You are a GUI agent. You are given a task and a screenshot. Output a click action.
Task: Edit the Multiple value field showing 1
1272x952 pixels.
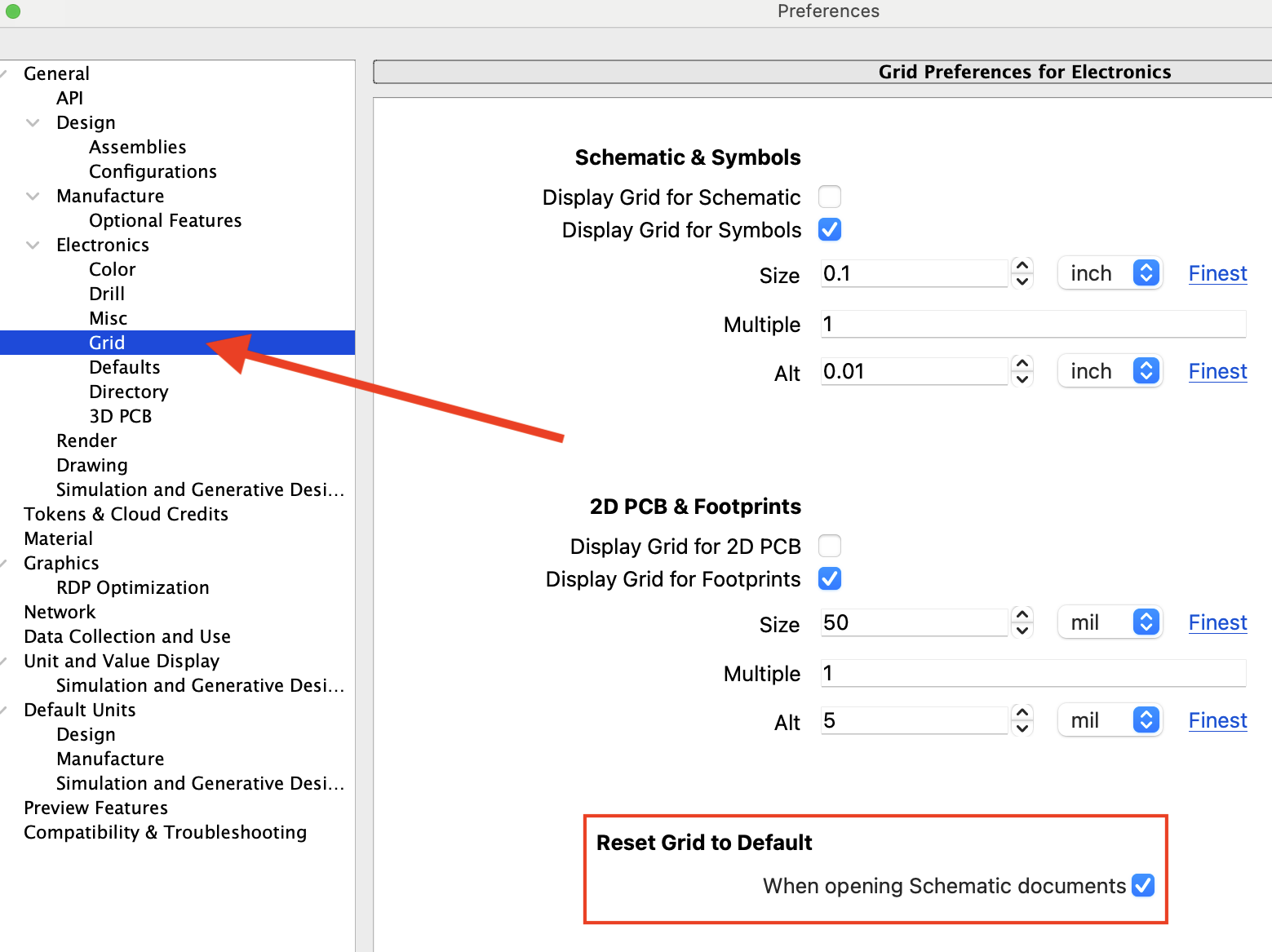(x=1032, y=324)
